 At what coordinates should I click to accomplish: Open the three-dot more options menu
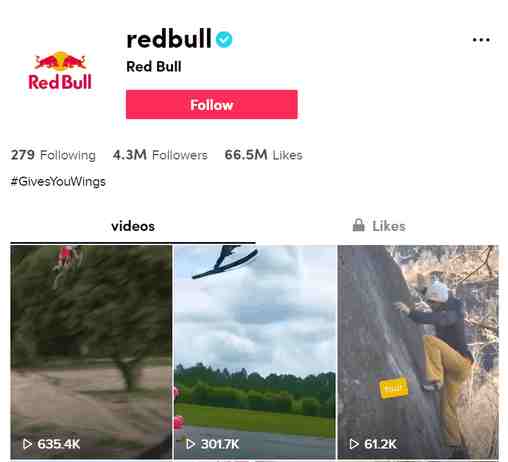click(x=481, y=40)
